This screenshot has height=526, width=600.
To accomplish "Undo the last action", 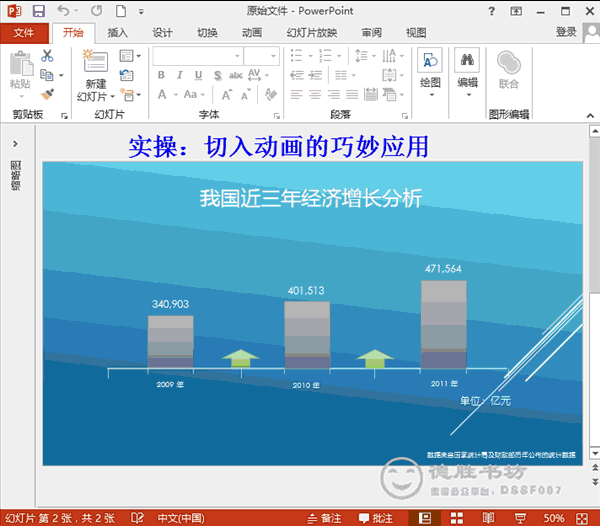I will point(63,11).
